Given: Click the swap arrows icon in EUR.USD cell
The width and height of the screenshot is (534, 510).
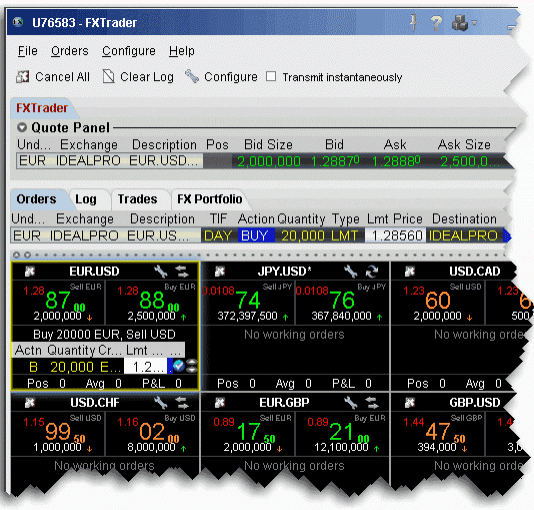Looking at the screenshot, I should [182, 272].
